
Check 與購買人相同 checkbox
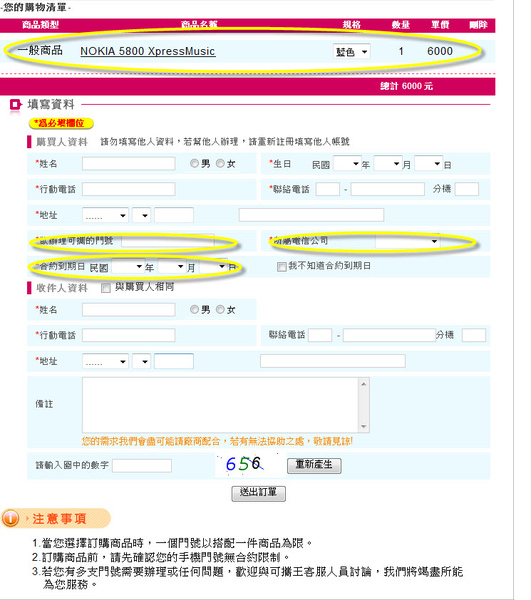coord(106,288)
